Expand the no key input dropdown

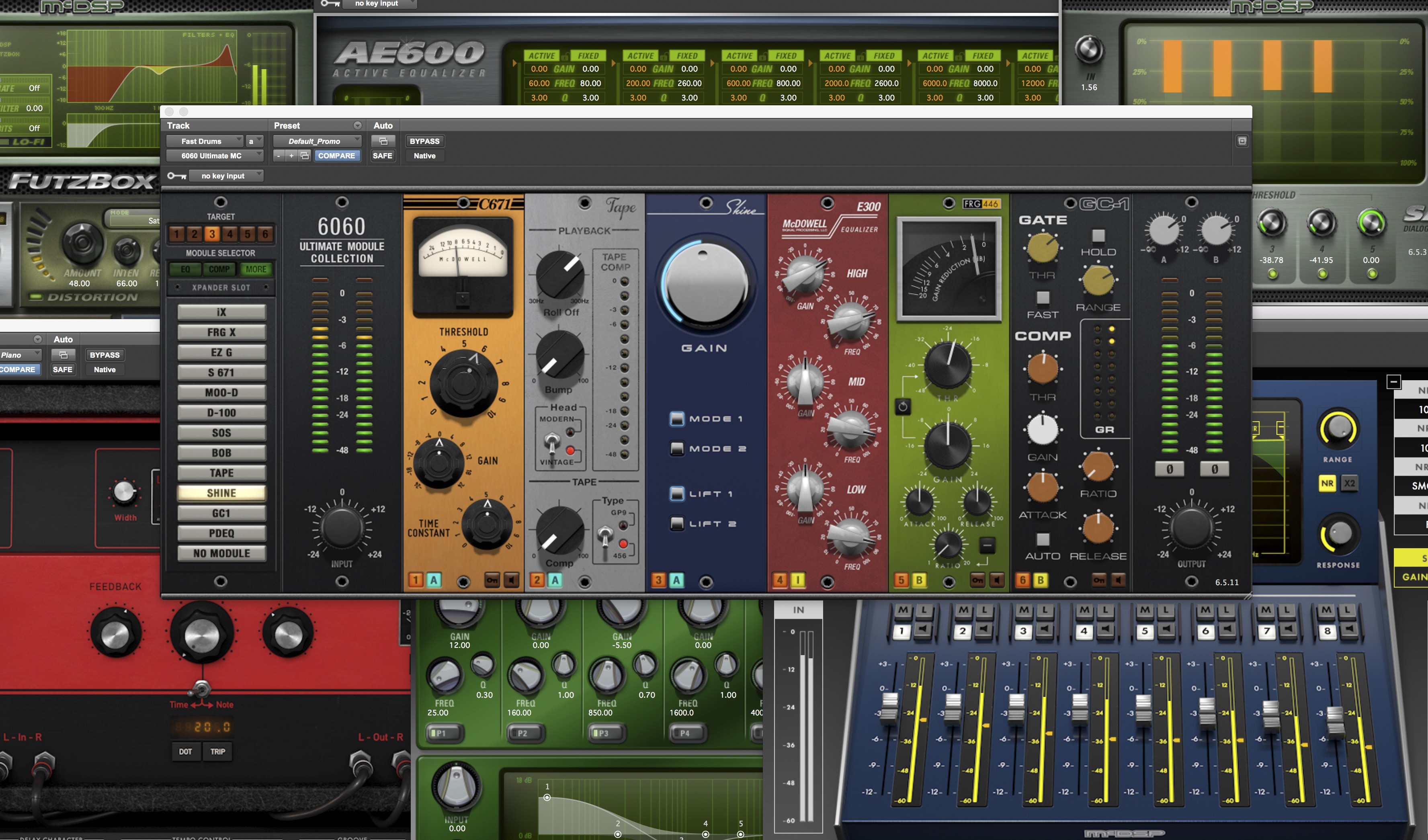[x=226, y=176]
